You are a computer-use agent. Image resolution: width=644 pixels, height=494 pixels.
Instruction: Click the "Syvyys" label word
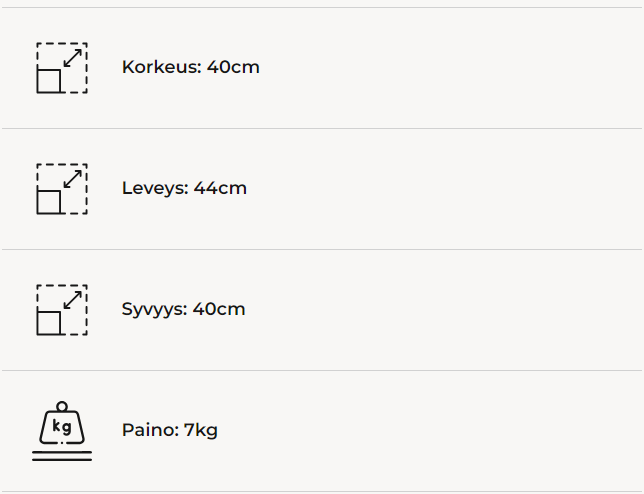click(153, 310)
